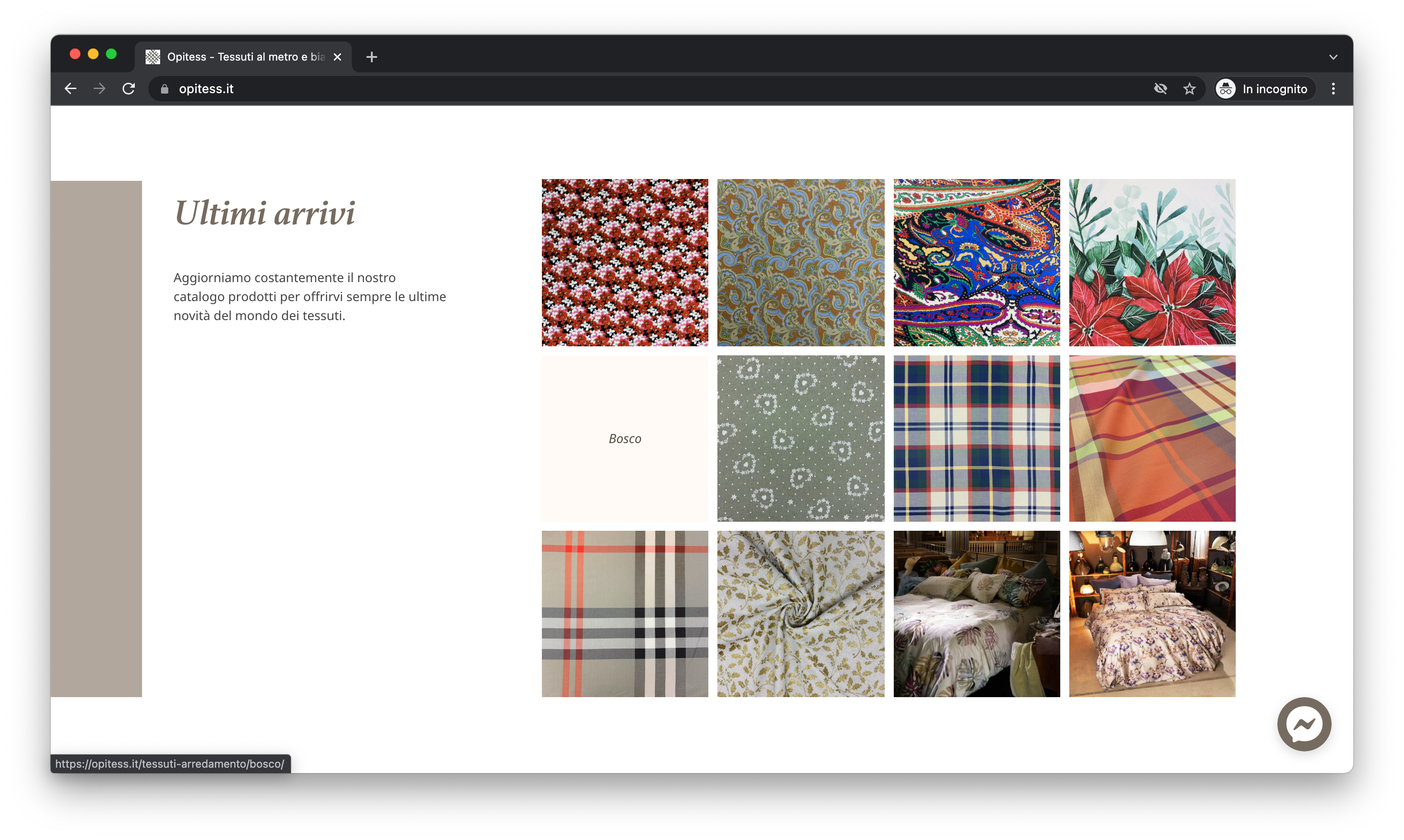Close the Opitess tab
The height and width of the screenshot is (840, 1404).
(x=337, y=57)
